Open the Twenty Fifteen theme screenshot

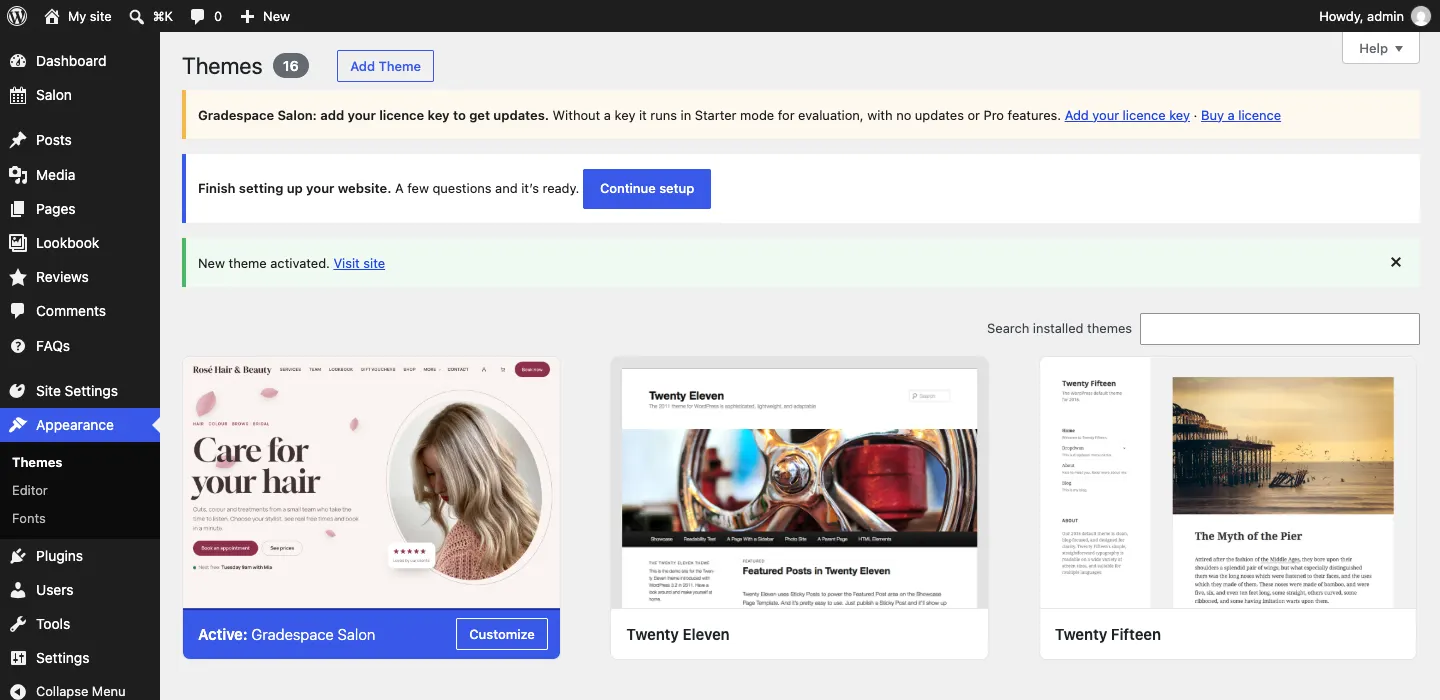(x=1228, y=483)
